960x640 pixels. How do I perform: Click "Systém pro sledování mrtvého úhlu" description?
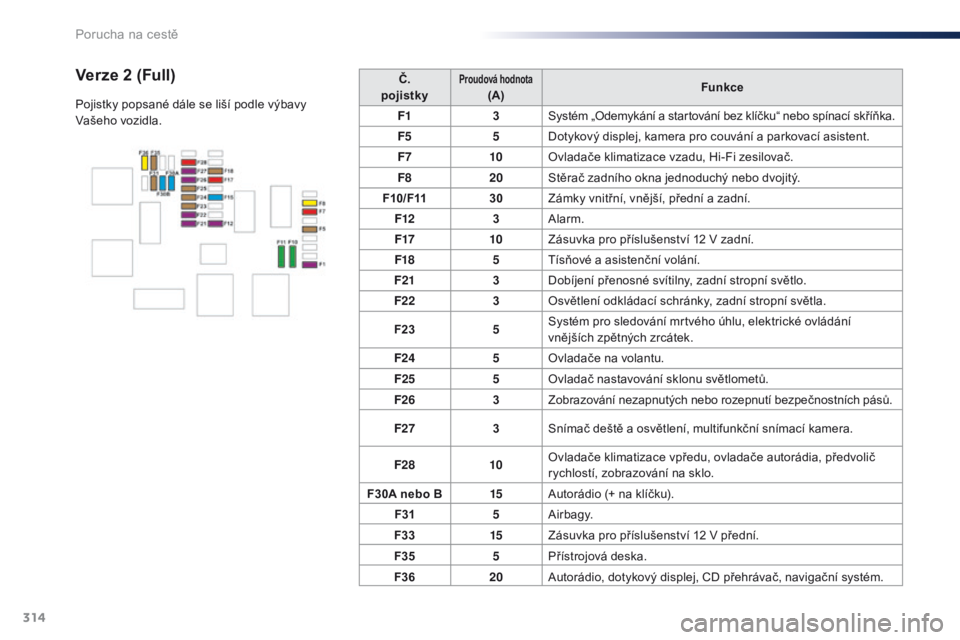699,329
